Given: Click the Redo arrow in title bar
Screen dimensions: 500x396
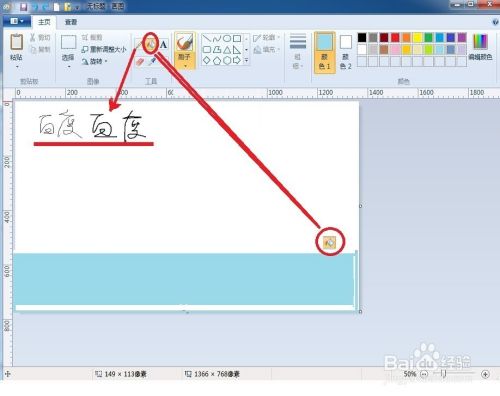Looking at the screenshot, I should click(x=46, y=6).
